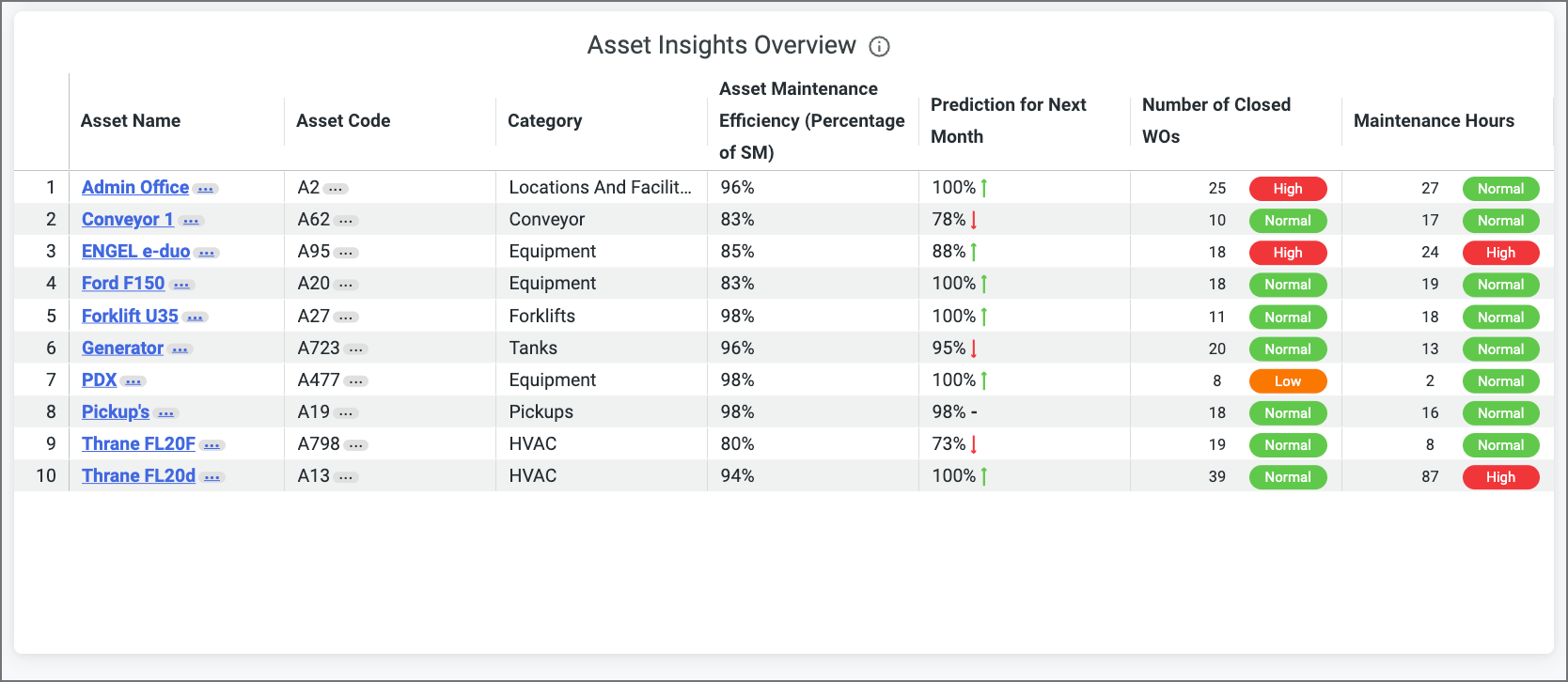Open ellipsis menu beside ENGEL e-duo
1568x682 pixels.
(207, 254)
